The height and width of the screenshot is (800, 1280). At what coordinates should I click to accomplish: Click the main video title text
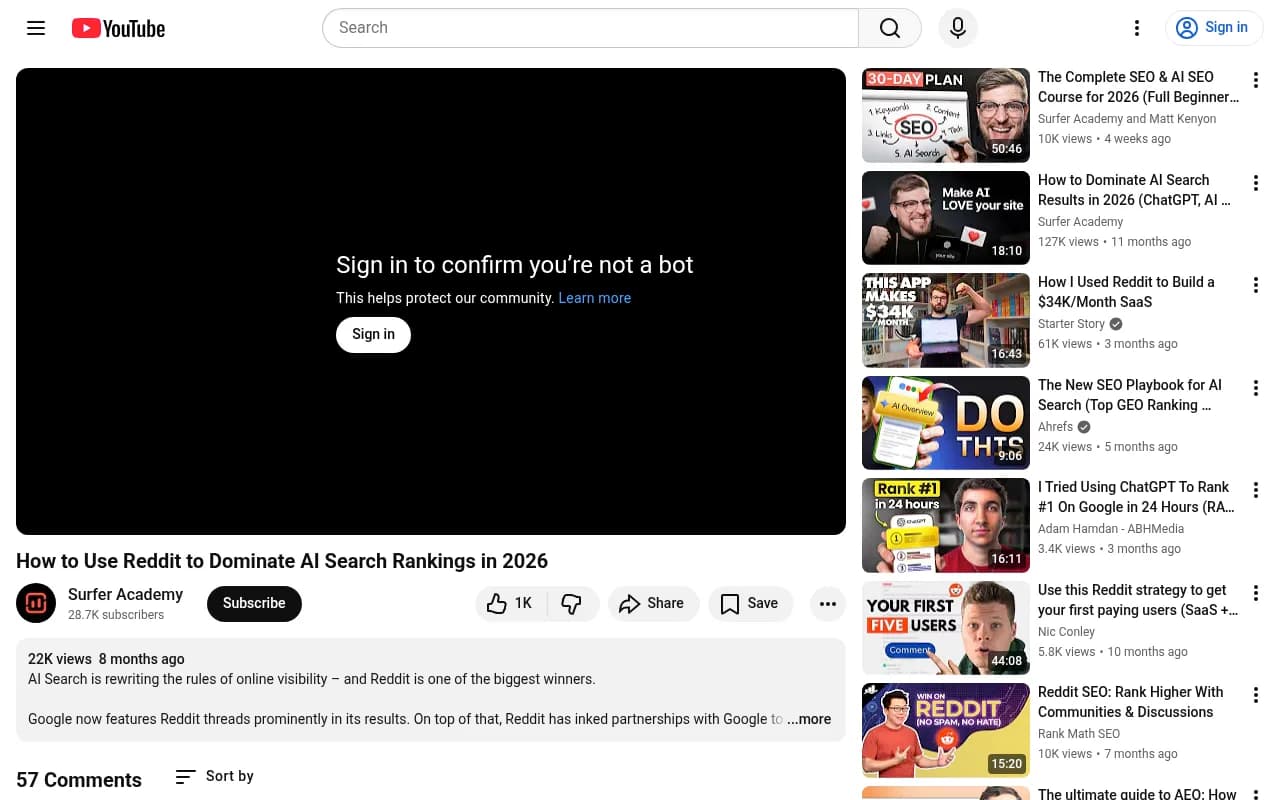[x=282, y=561]
